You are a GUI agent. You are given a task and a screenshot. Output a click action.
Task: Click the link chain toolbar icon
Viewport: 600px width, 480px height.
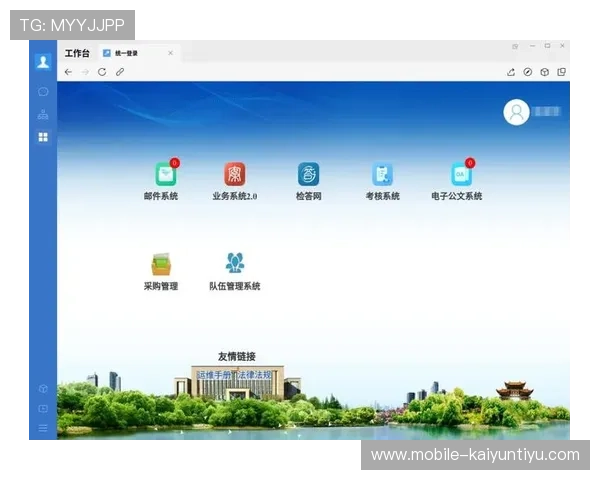pyautogui.click(x=120, y=72)
